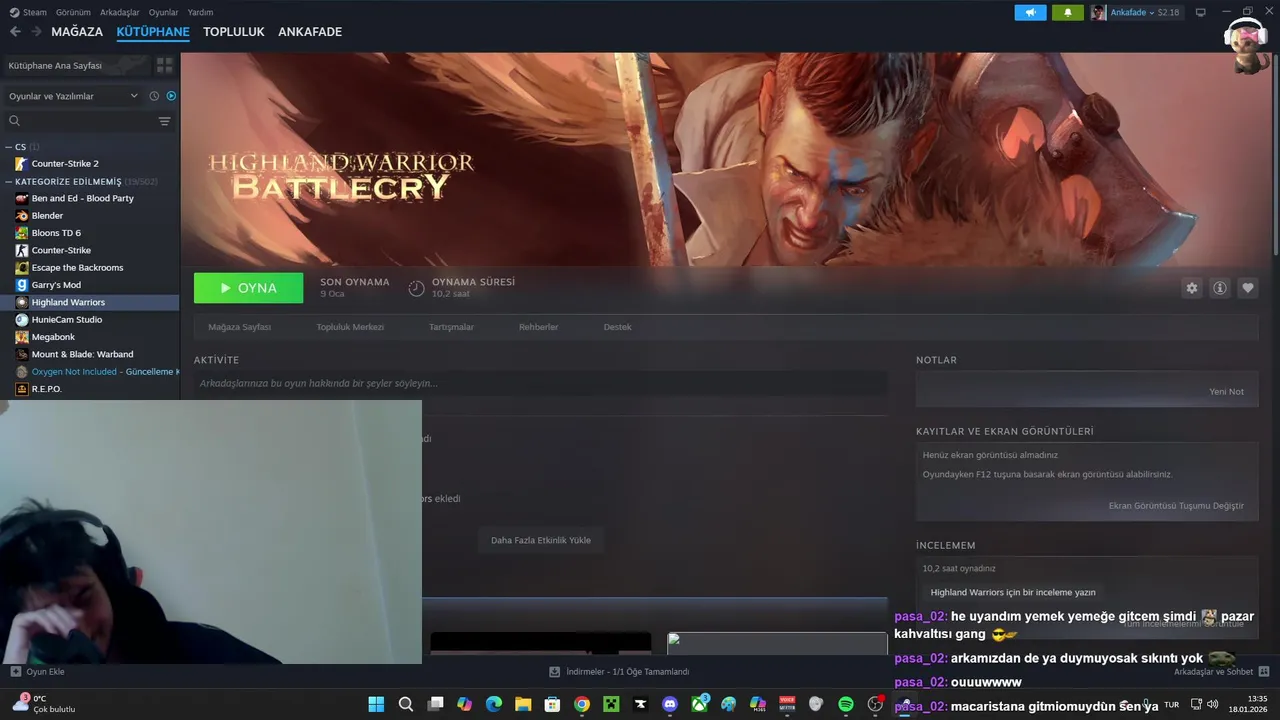Viewport: 1280px width, 720px height.
Task: Switch to KÜTÜPHANE tab
Action: [x=153, y=32]
